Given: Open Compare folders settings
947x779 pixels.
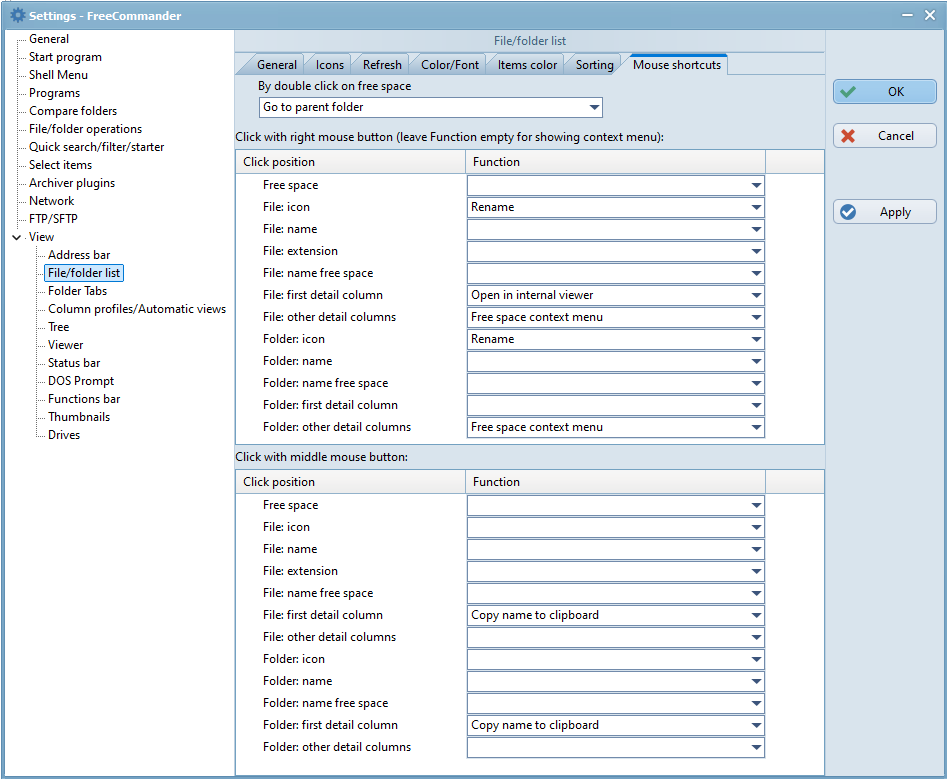Looking at the screenshot, I should (x=73, y=111).
